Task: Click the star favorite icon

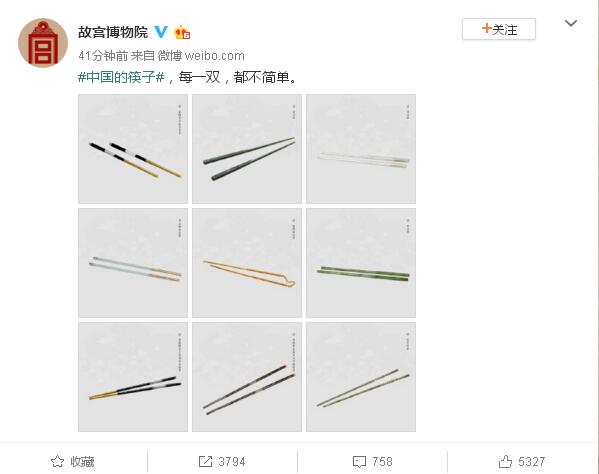Action: coord(57,461)
